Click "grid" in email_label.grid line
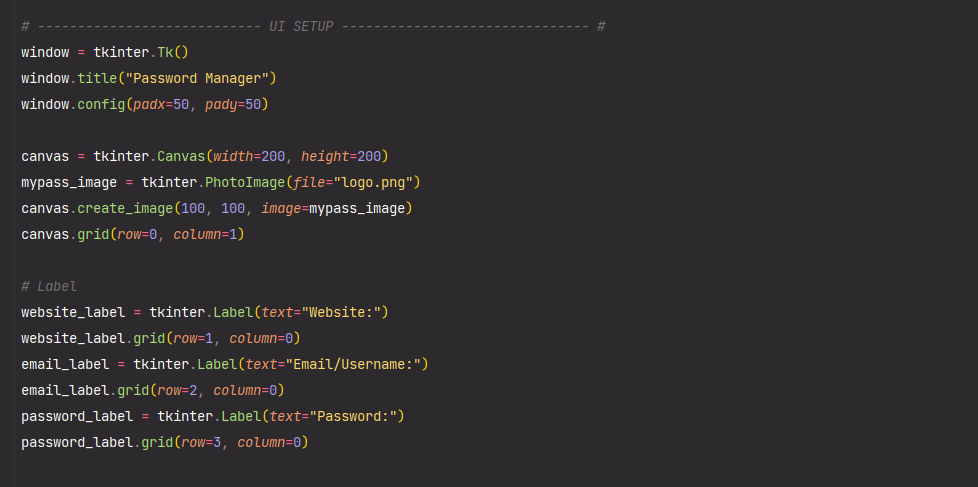This screenshot has height=487, width=978. [133, 390]
